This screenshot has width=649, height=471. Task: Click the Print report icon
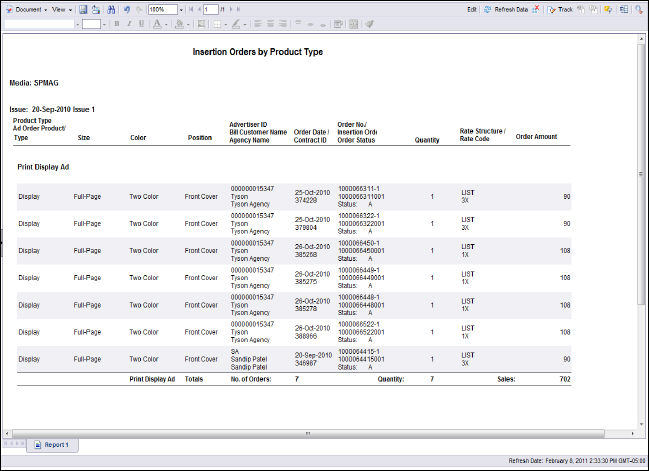(x=96, y=8)
